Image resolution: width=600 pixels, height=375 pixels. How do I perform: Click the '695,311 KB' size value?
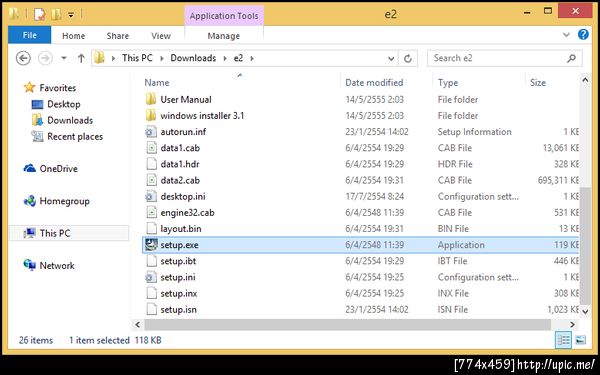coord(559,180)
